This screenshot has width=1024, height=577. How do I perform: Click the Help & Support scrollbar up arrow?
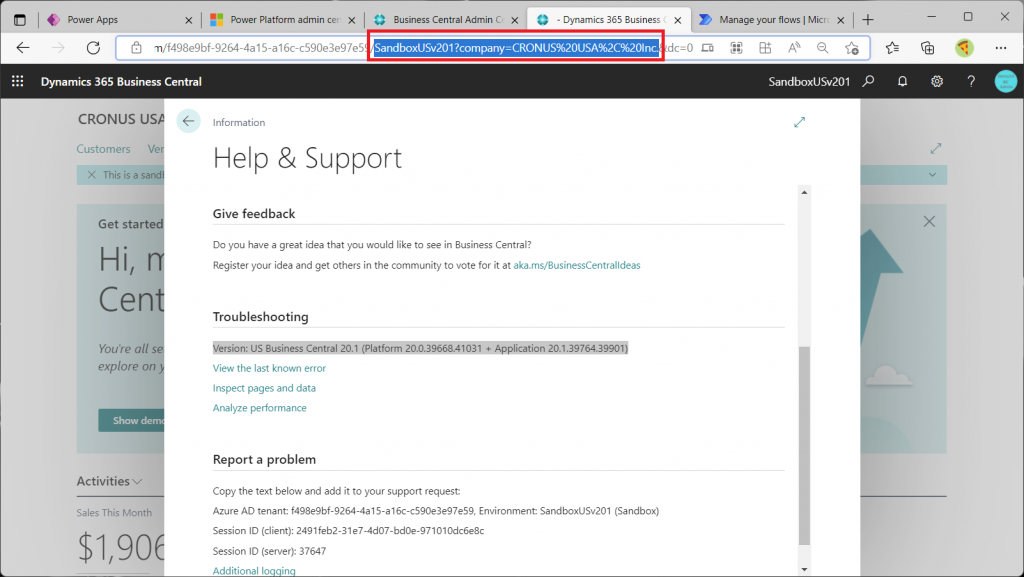804,192
